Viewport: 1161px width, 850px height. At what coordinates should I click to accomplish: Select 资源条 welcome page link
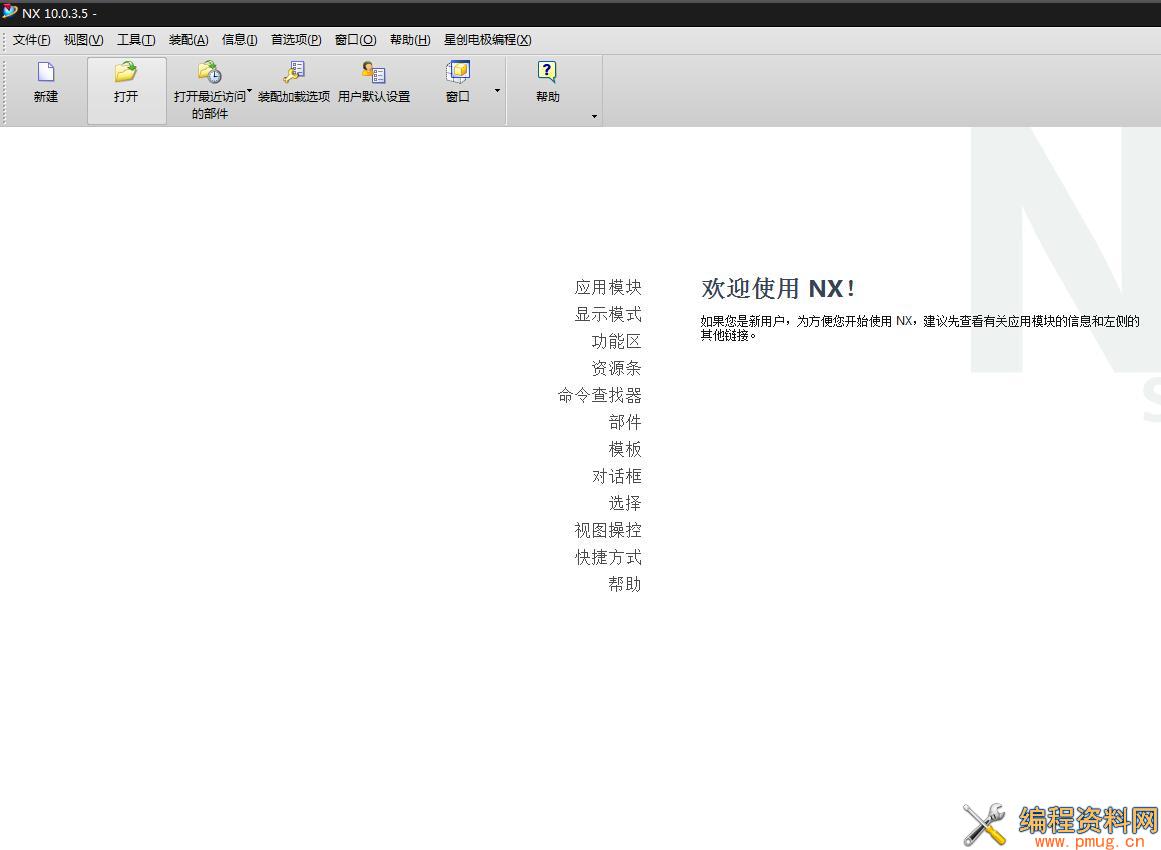click(x=616, y=368)
